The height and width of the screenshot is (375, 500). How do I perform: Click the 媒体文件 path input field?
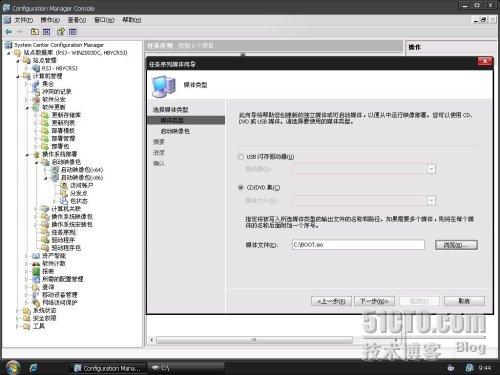358,245
